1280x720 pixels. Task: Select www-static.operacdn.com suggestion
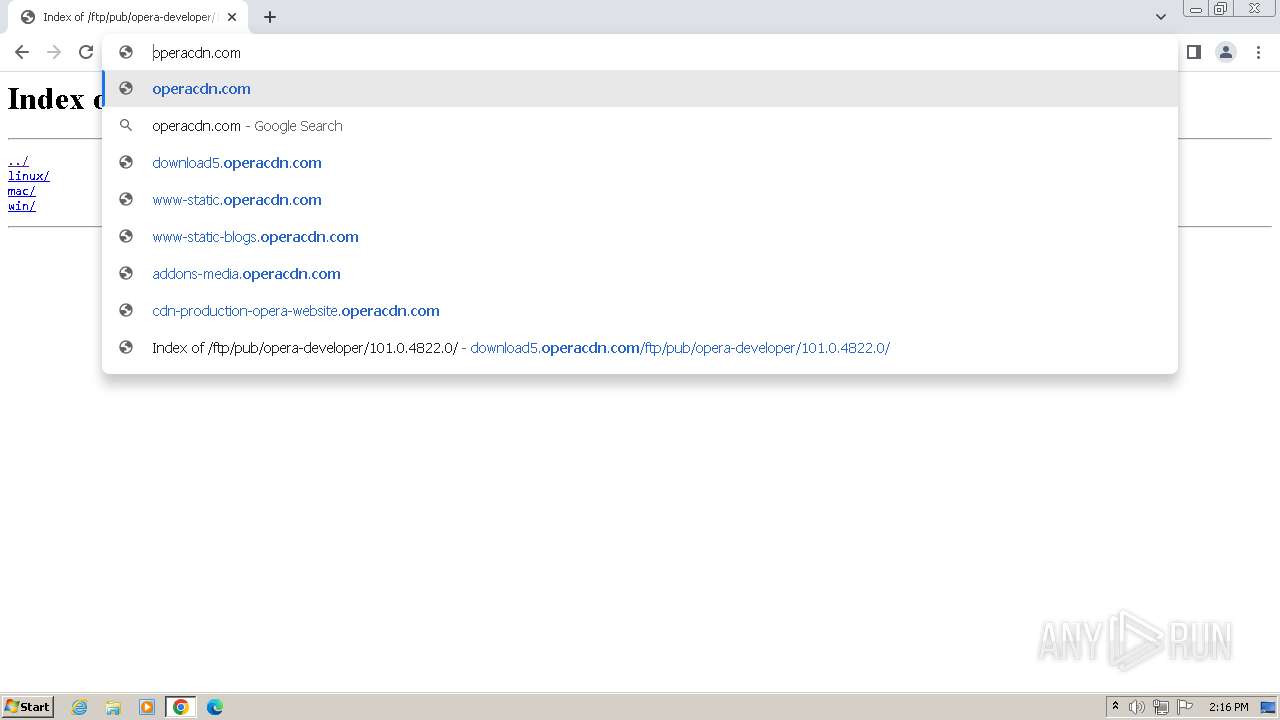[x=640, y=200]
